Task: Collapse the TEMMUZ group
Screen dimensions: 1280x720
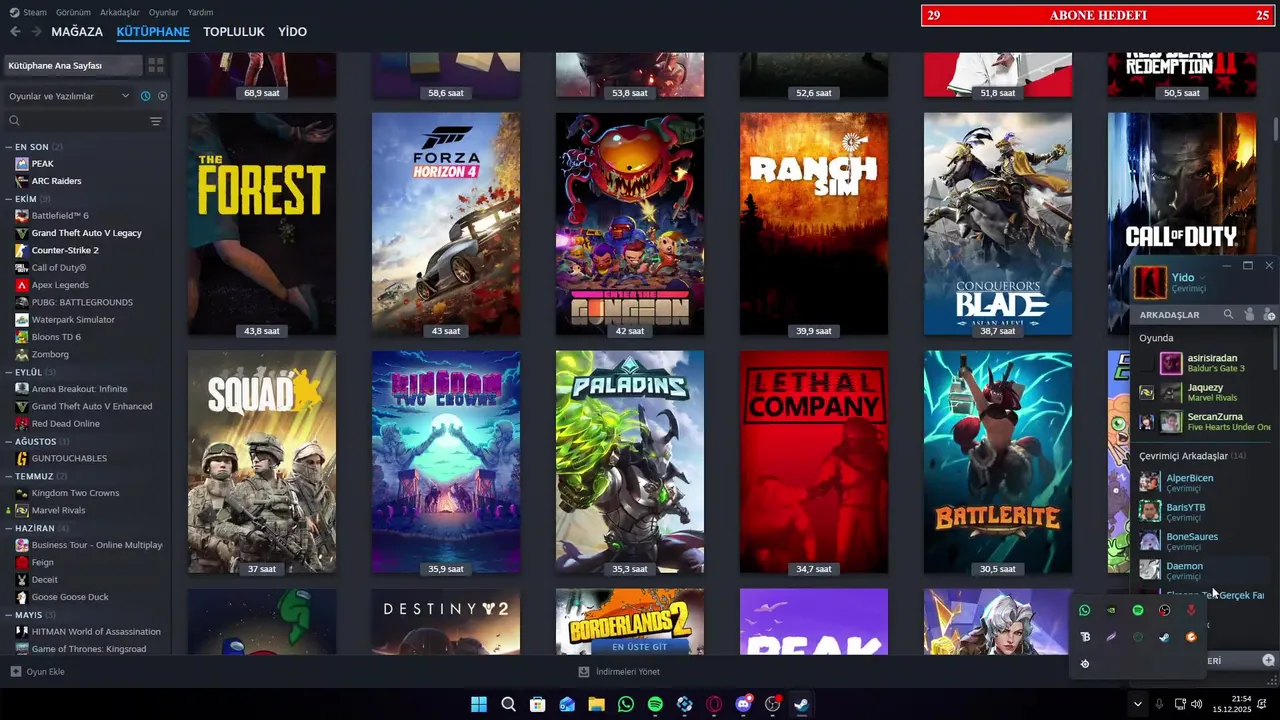Action: pyautogui.click(x=9, y=476)
